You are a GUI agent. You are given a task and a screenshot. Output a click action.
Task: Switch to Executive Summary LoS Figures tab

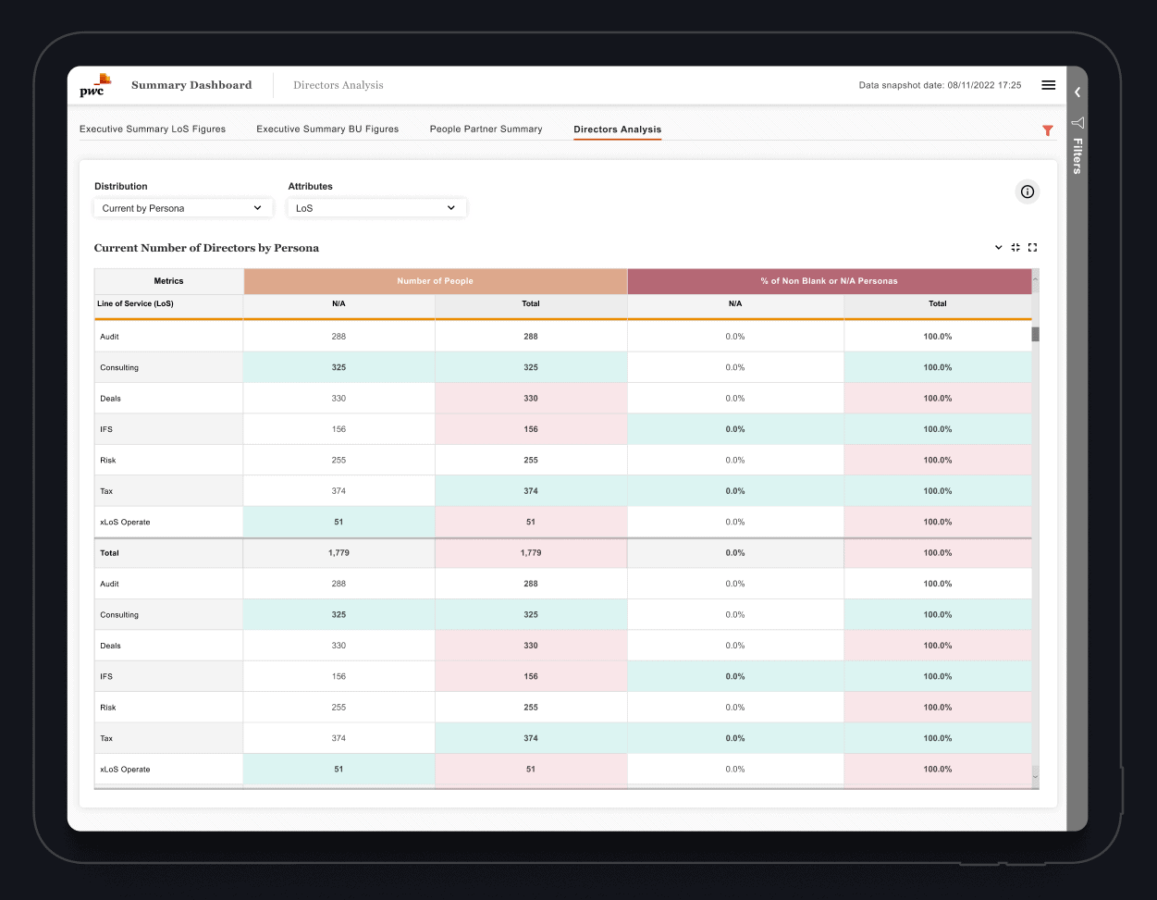click(x=152, y=129)
